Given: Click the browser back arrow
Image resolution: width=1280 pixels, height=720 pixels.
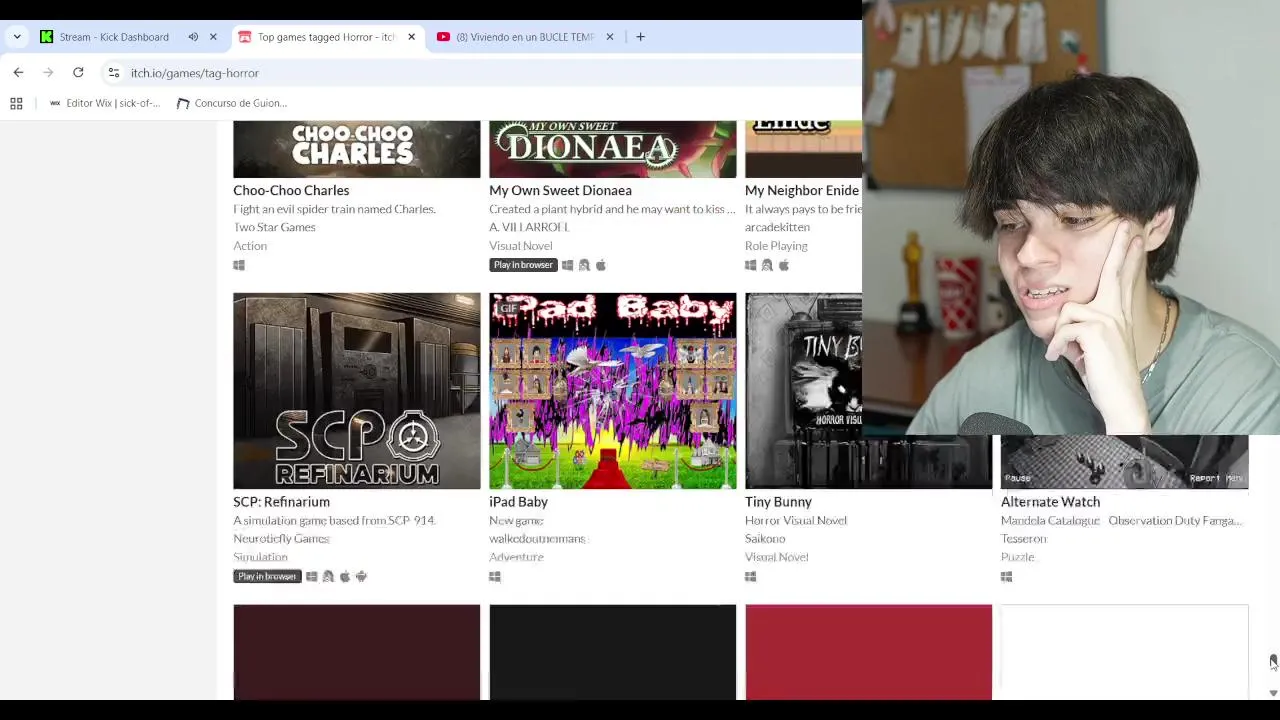Looking at the screenshot, I should click(x=18, y=72).
